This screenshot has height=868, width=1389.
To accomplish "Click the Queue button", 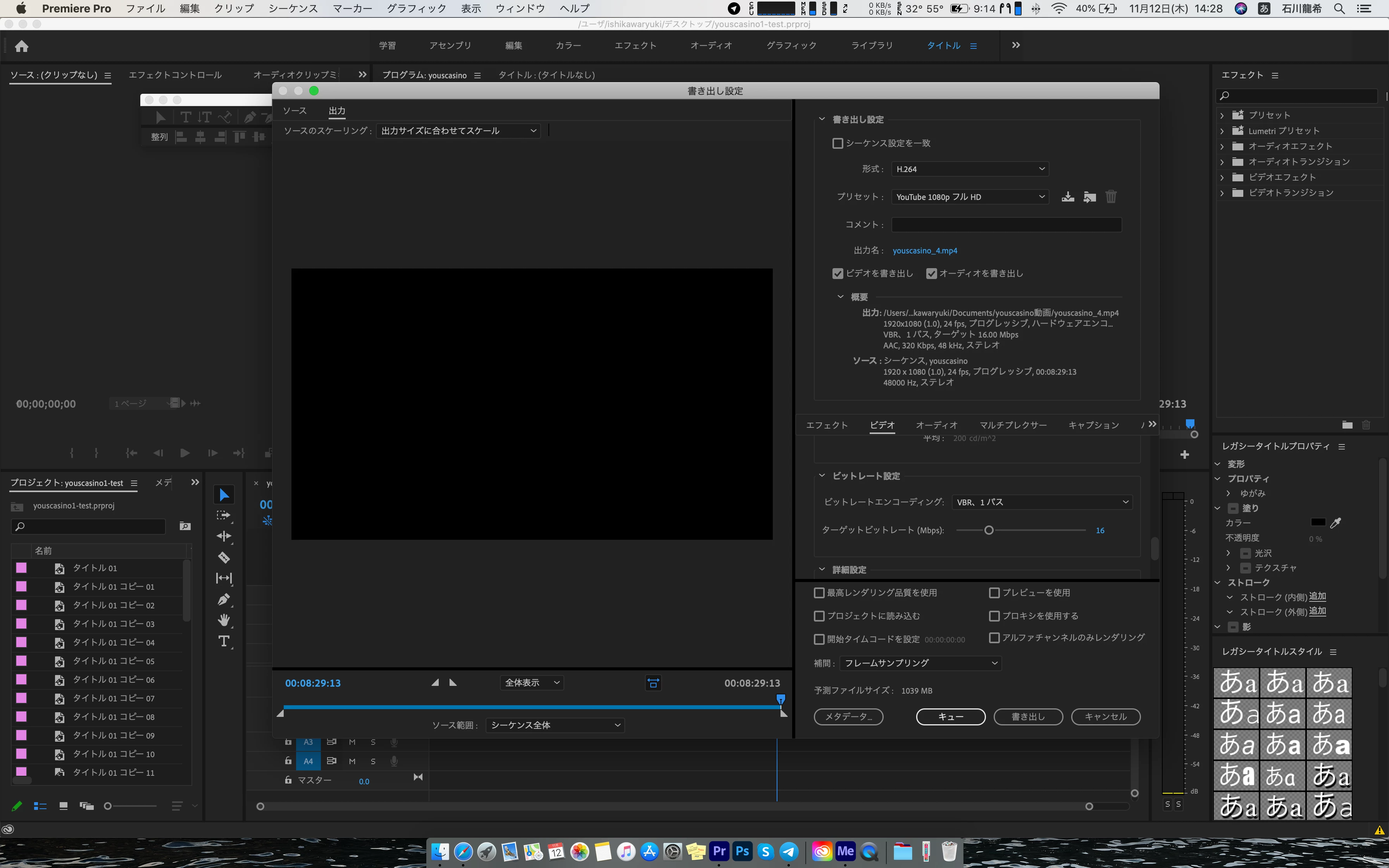I will pyautogui.click(x=951, y=716).
